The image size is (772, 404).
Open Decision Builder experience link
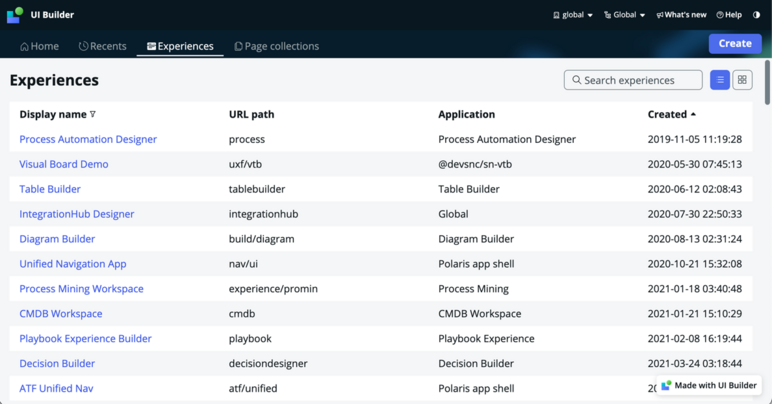click(x=57, y=364)
